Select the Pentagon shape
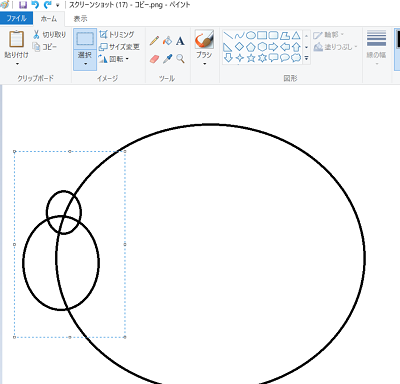Viewport: 400px width, 384px height. pos(251,47)
